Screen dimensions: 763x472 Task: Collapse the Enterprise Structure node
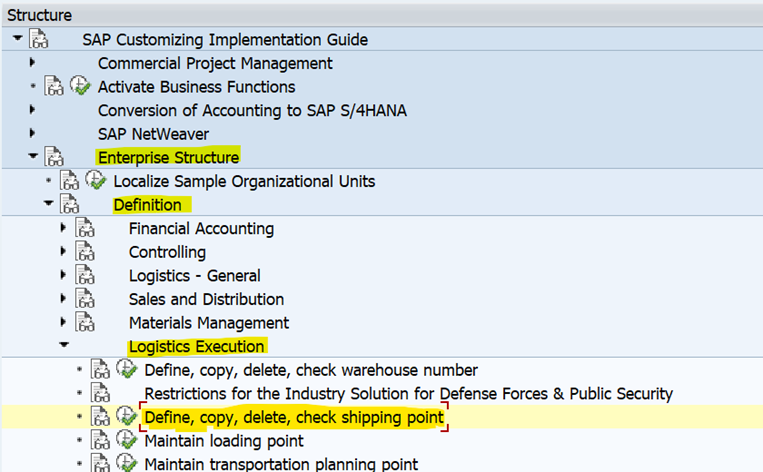(x=32, y=157)
